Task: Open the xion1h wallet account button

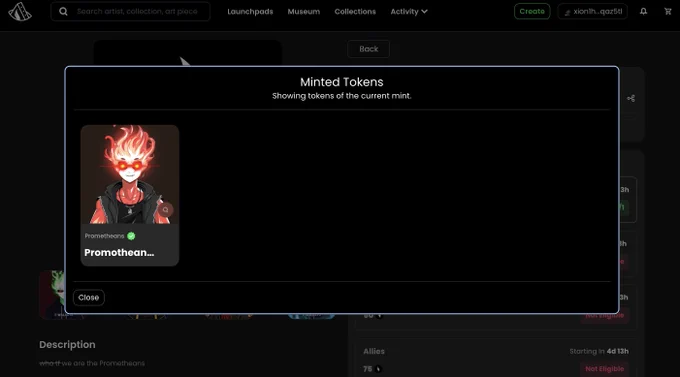Action: pyautogui.click(x=592, y=12)
